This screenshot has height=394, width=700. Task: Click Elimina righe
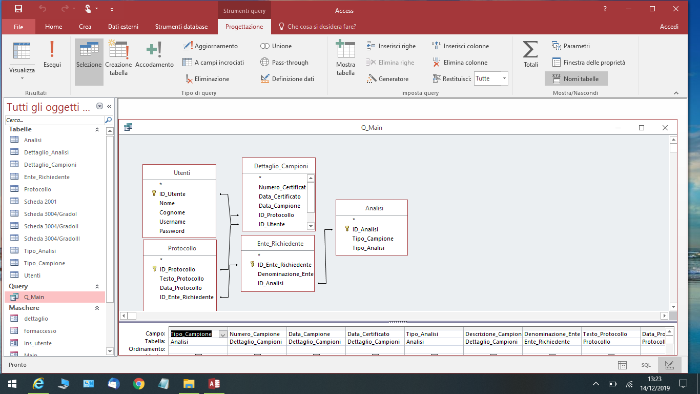click(x=390, y=62)
